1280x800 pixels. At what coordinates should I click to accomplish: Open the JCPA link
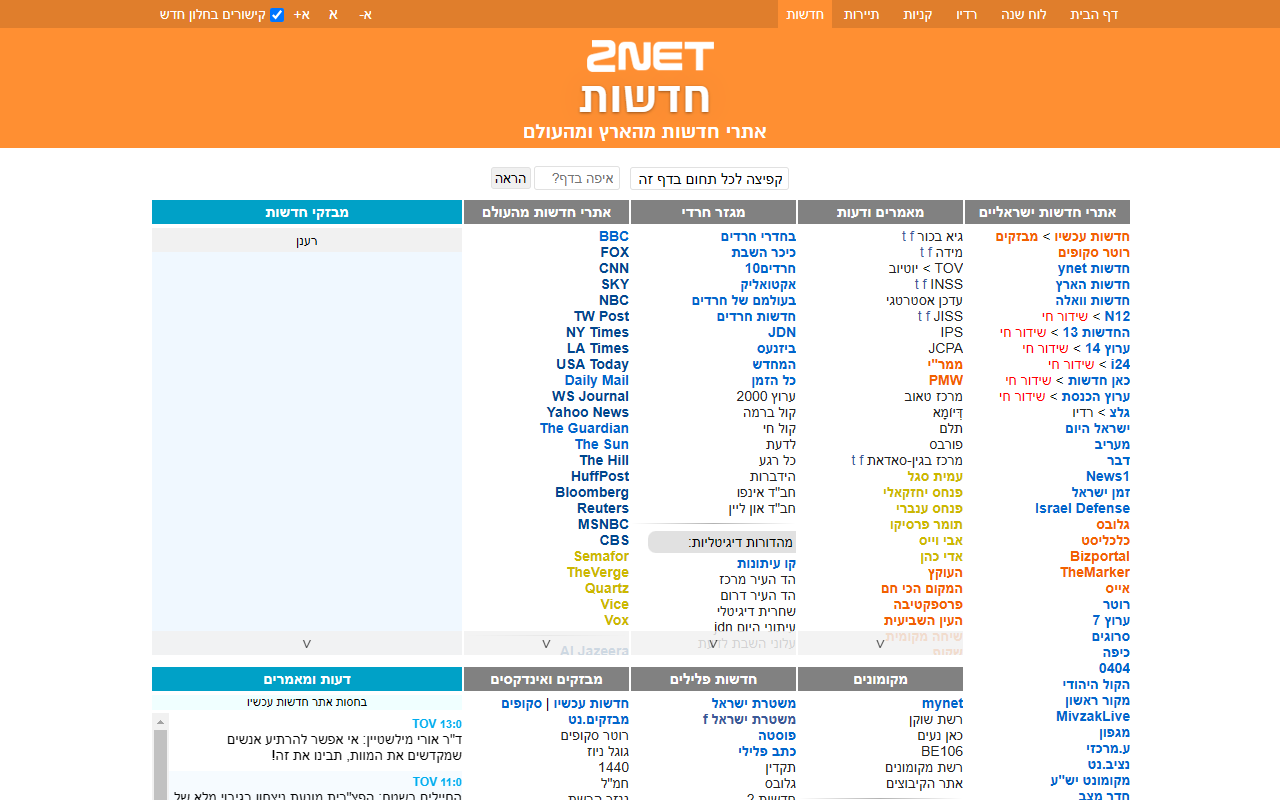(x=945, y=349)
